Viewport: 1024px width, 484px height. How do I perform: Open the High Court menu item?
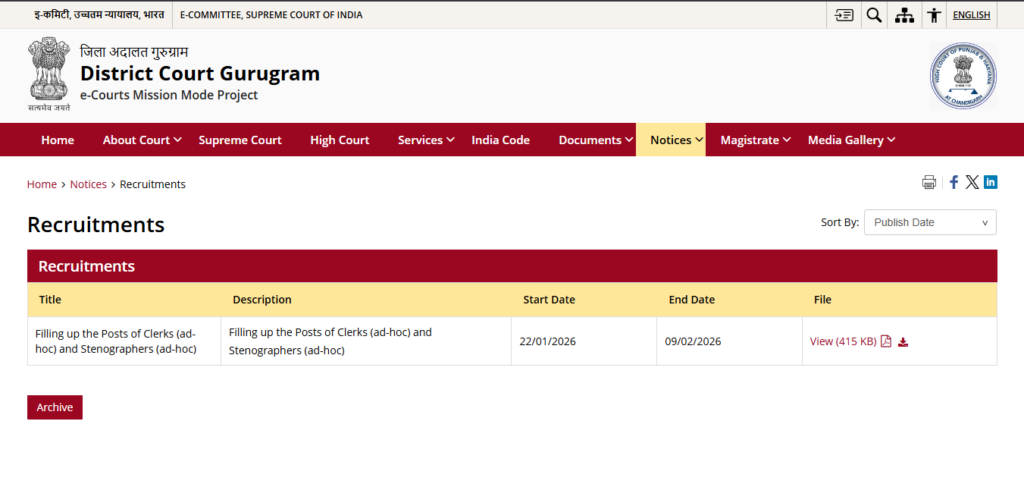pos(340,140)
